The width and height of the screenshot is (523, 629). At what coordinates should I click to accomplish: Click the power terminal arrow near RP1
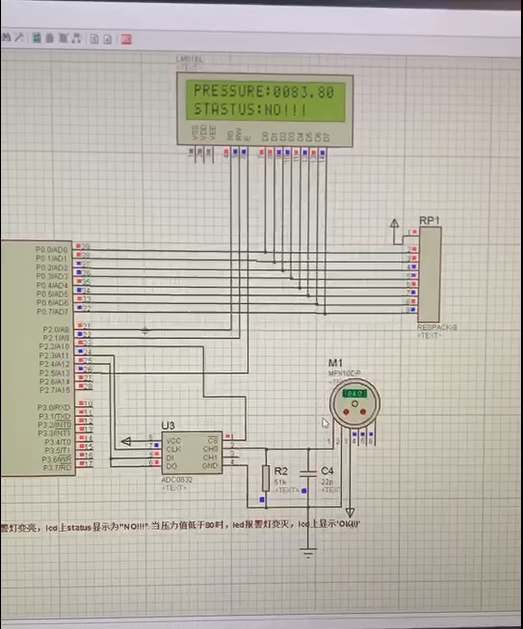tap(395, 223)
